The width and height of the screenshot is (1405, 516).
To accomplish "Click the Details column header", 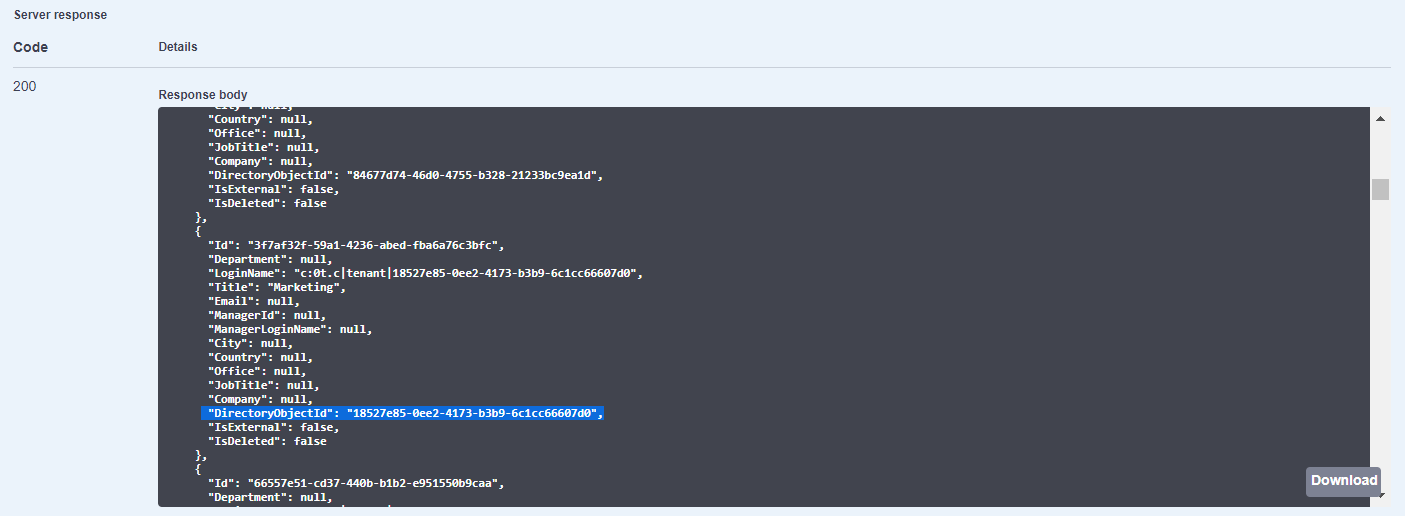I will tap(178, 47).
